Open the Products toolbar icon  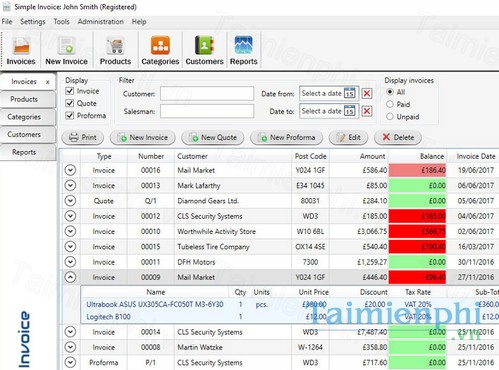pyautogui.click(x=115, y=50)
